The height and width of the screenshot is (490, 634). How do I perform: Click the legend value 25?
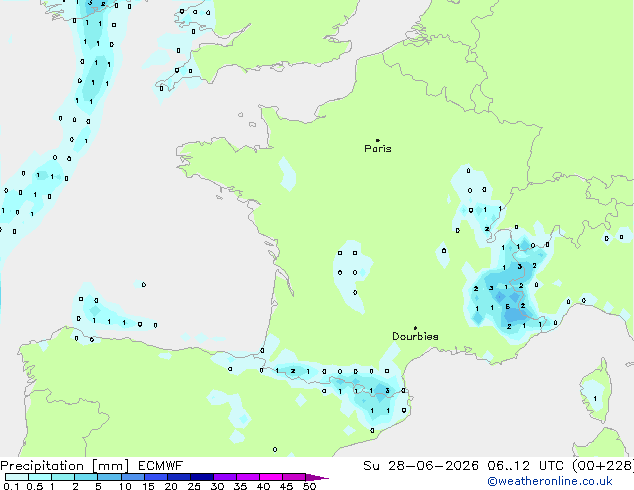point(194,486)
